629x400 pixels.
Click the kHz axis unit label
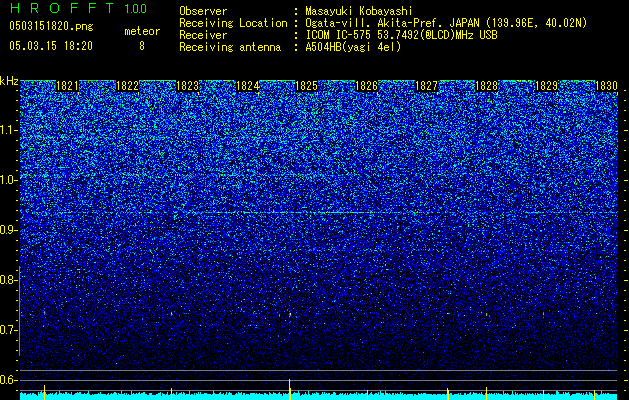[9, 81]
